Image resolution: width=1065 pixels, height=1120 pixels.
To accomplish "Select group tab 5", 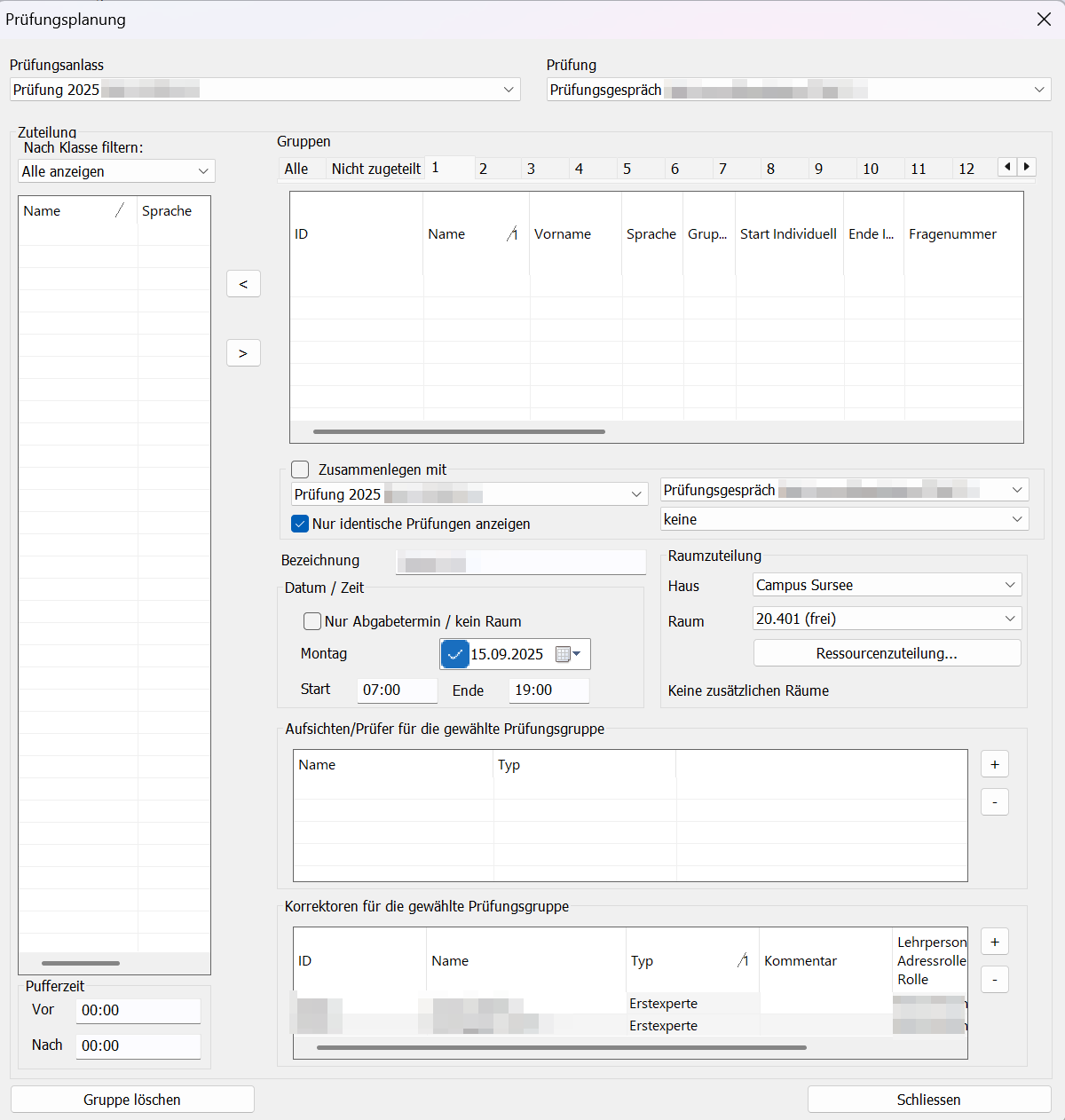I will point(627,169).
